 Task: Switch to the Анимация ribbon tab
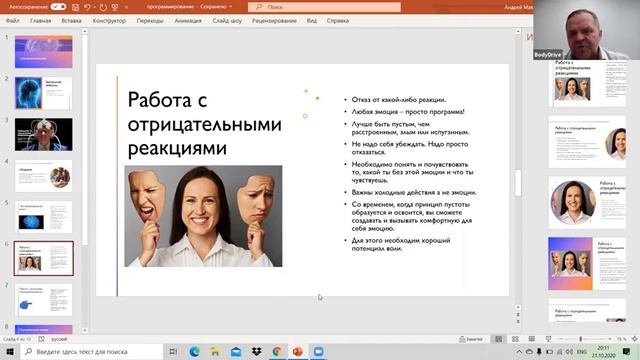188,20
